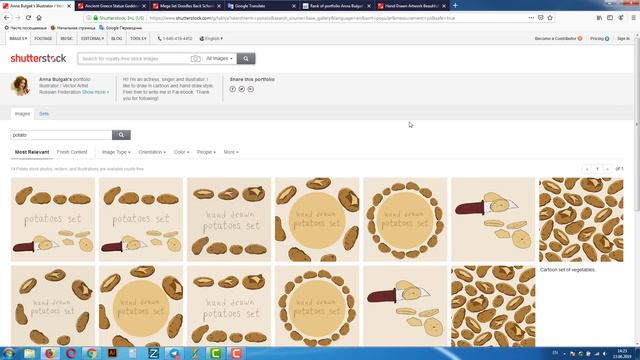This screenshot has height=360, width=640.
Task: Switch to Mega Set Doodles Back School tab
Action: tap(187, 6)
